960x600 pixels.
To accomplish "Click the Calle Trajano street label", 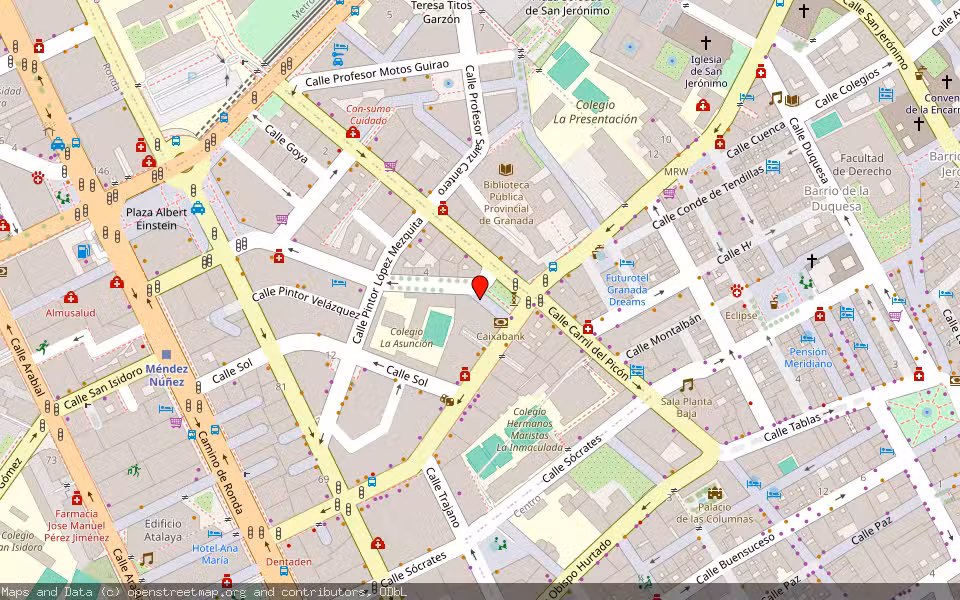I will (443, 497).
